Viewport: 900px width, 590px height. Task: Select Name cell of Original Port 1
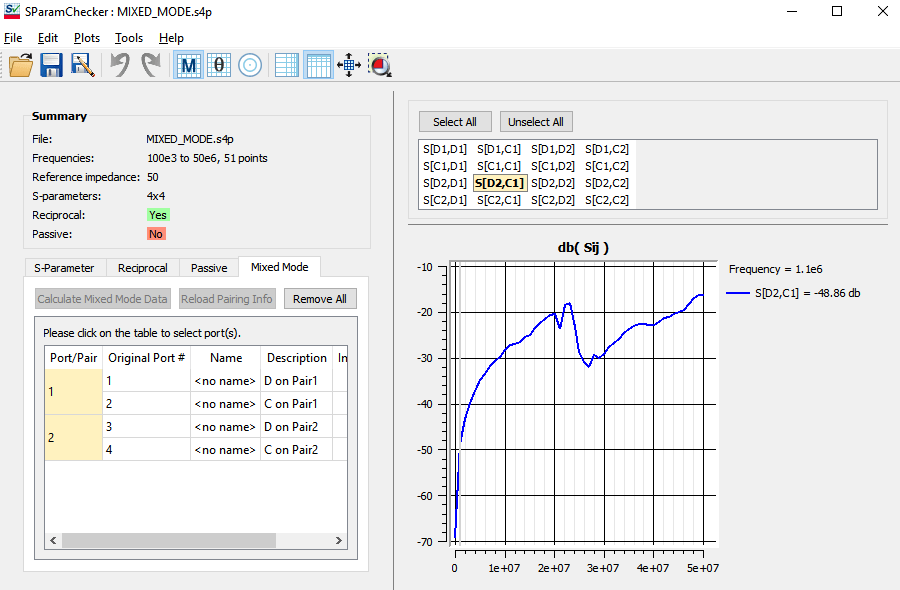[x=226, y=380]
